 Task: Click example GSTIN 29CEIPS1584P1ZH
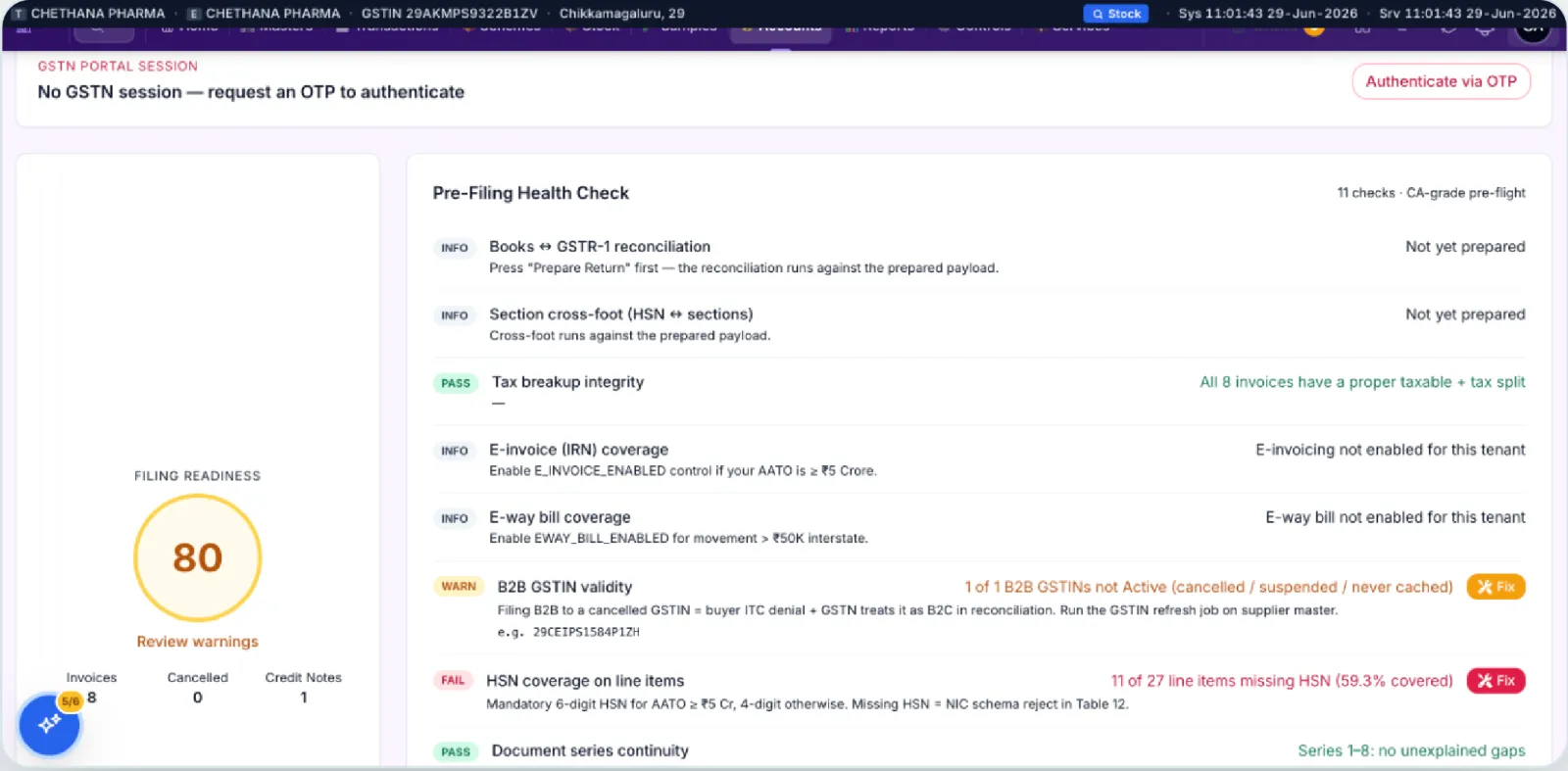586,632
